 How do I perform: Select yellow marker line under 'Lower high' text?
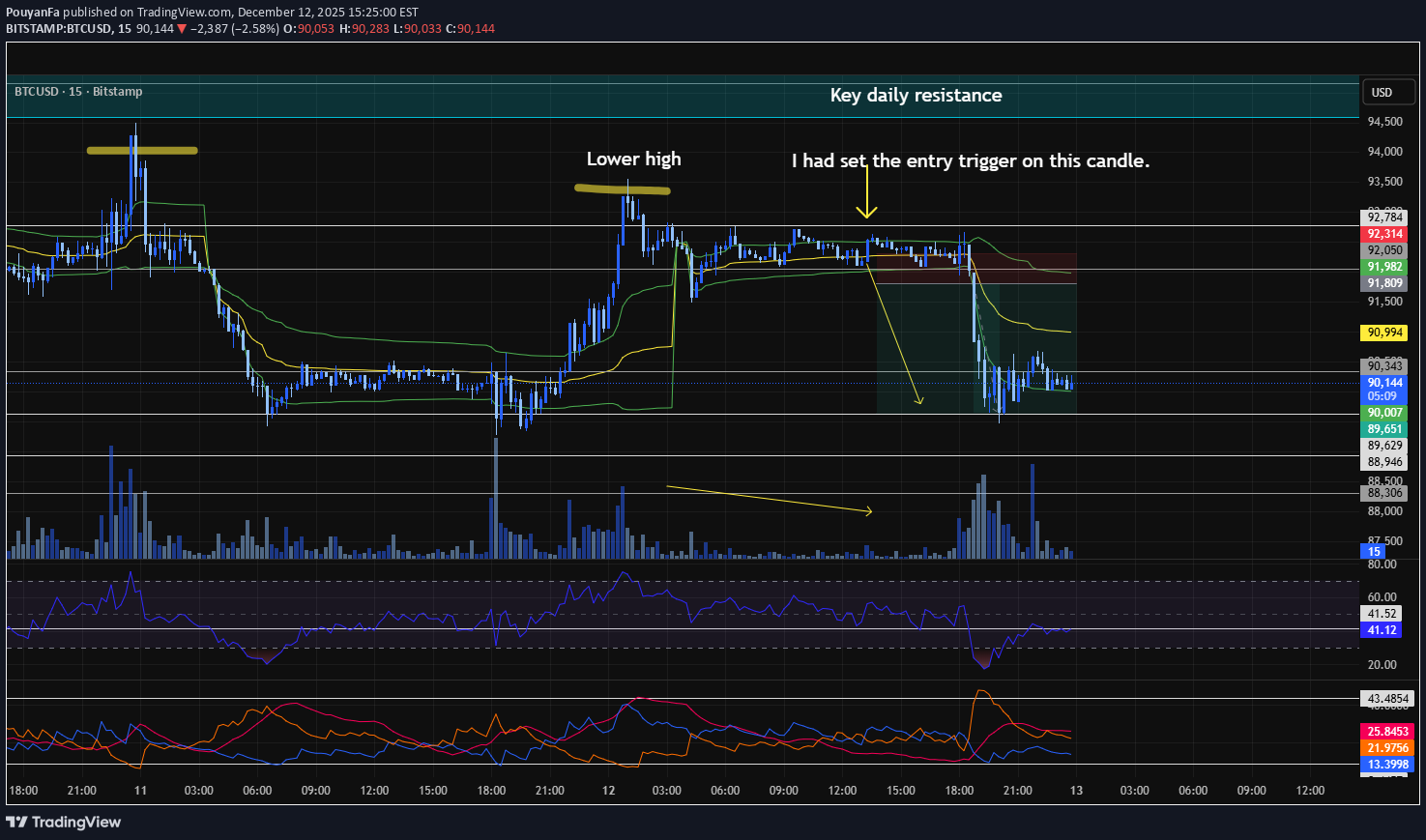point(622,189)
